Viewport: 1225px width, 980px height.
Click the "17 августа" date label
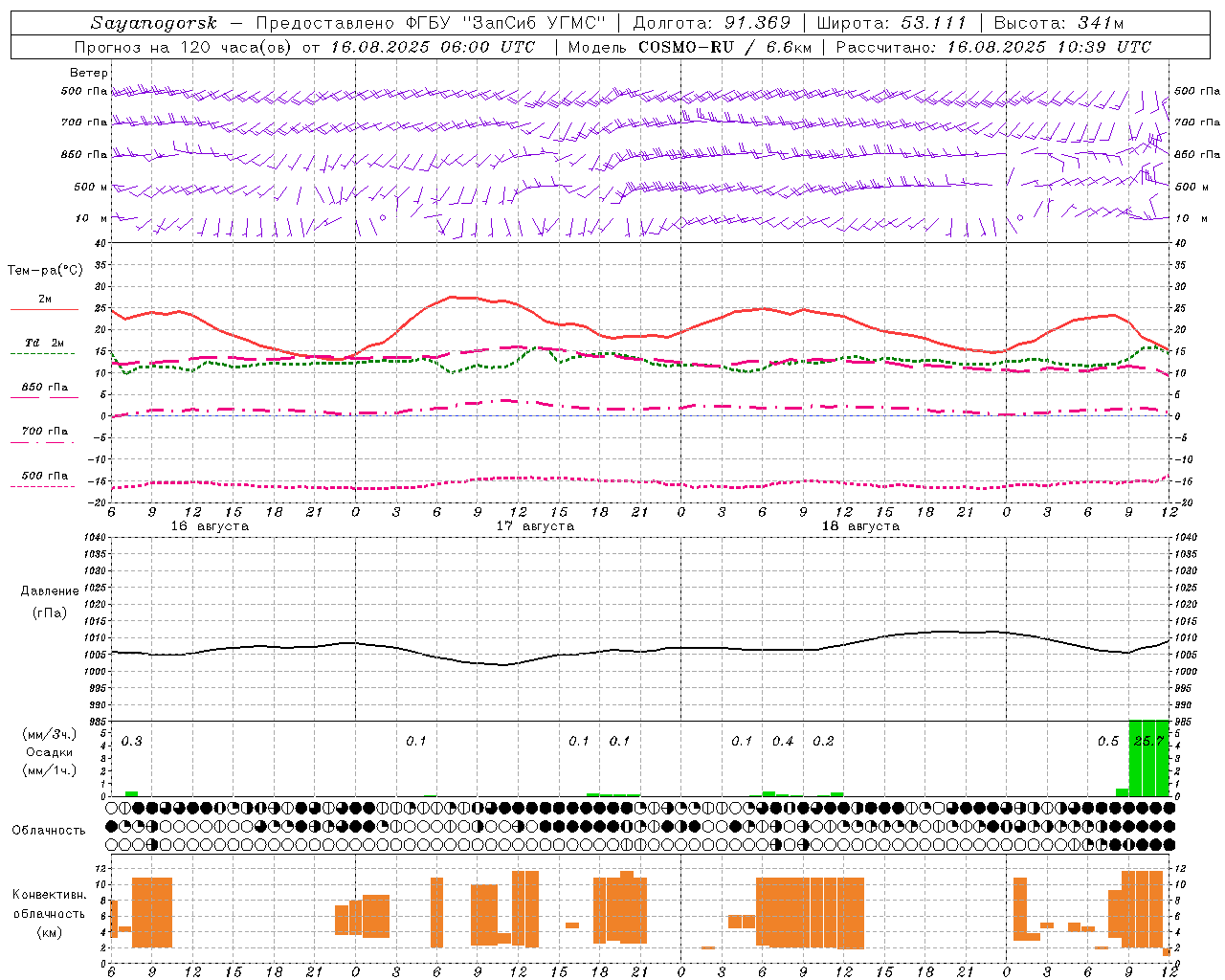[x=535, y=526]
